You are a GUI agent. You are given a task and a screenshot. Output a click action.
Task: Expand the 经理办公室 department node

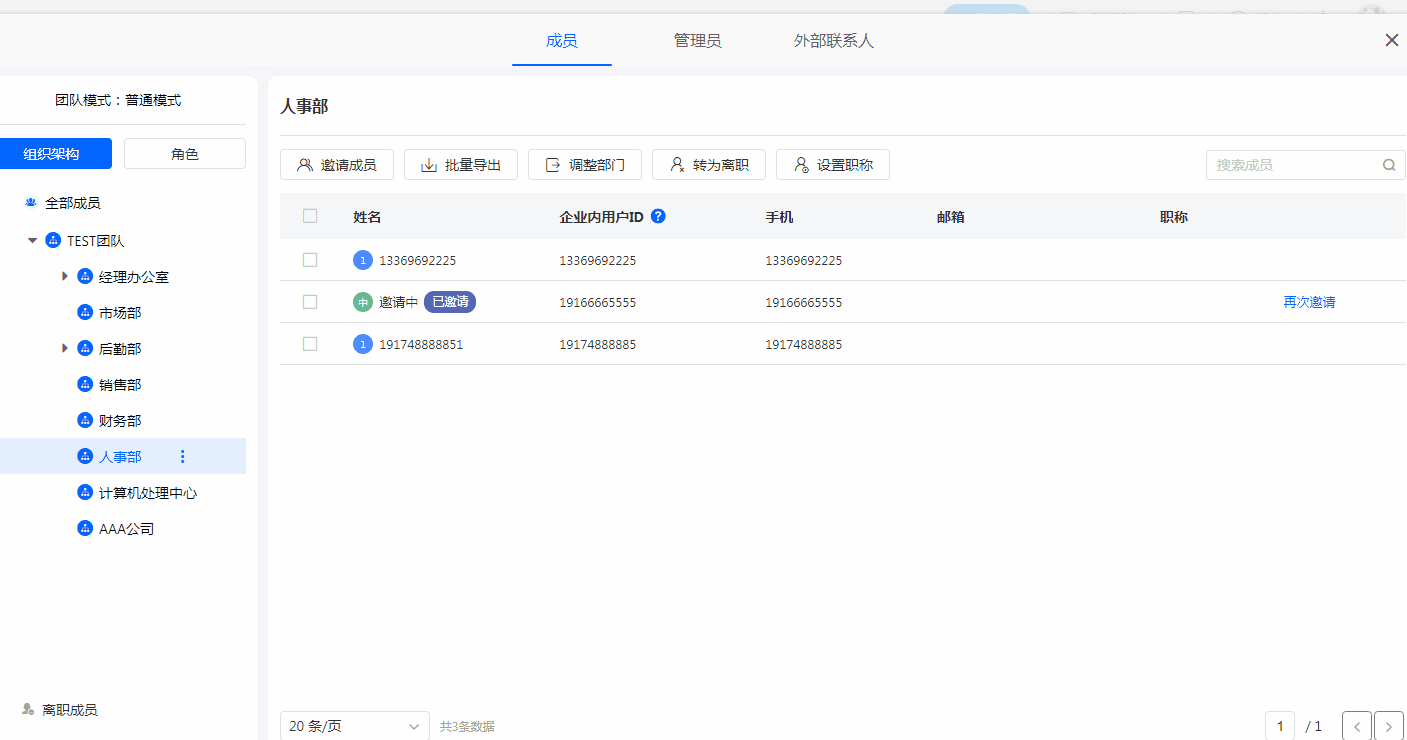65,276
